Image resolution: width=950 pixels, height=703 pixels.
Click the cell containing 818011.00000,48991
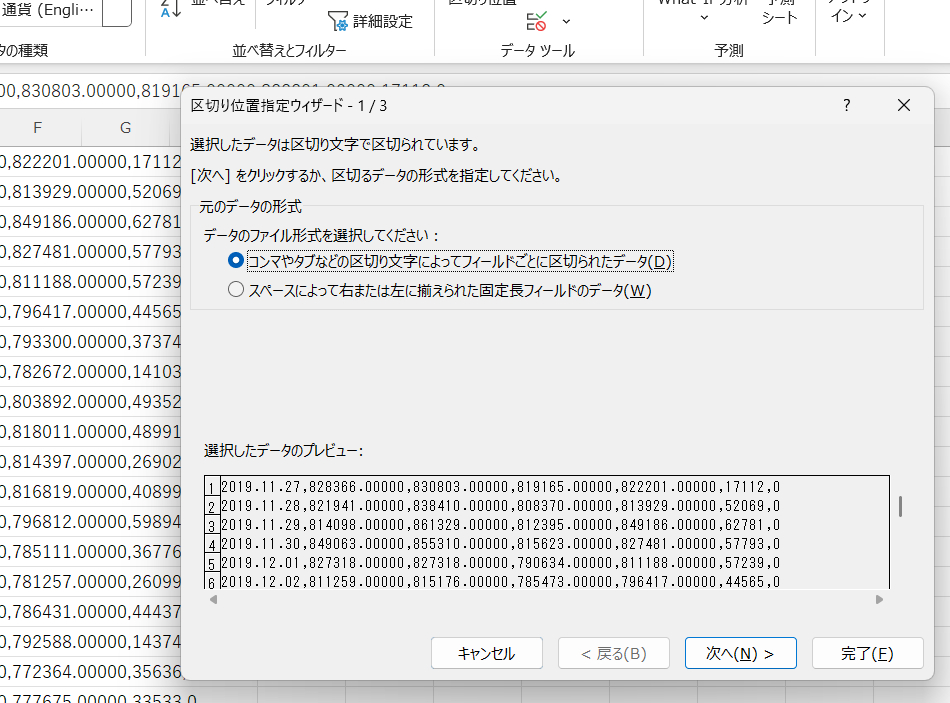pos(91,431)
